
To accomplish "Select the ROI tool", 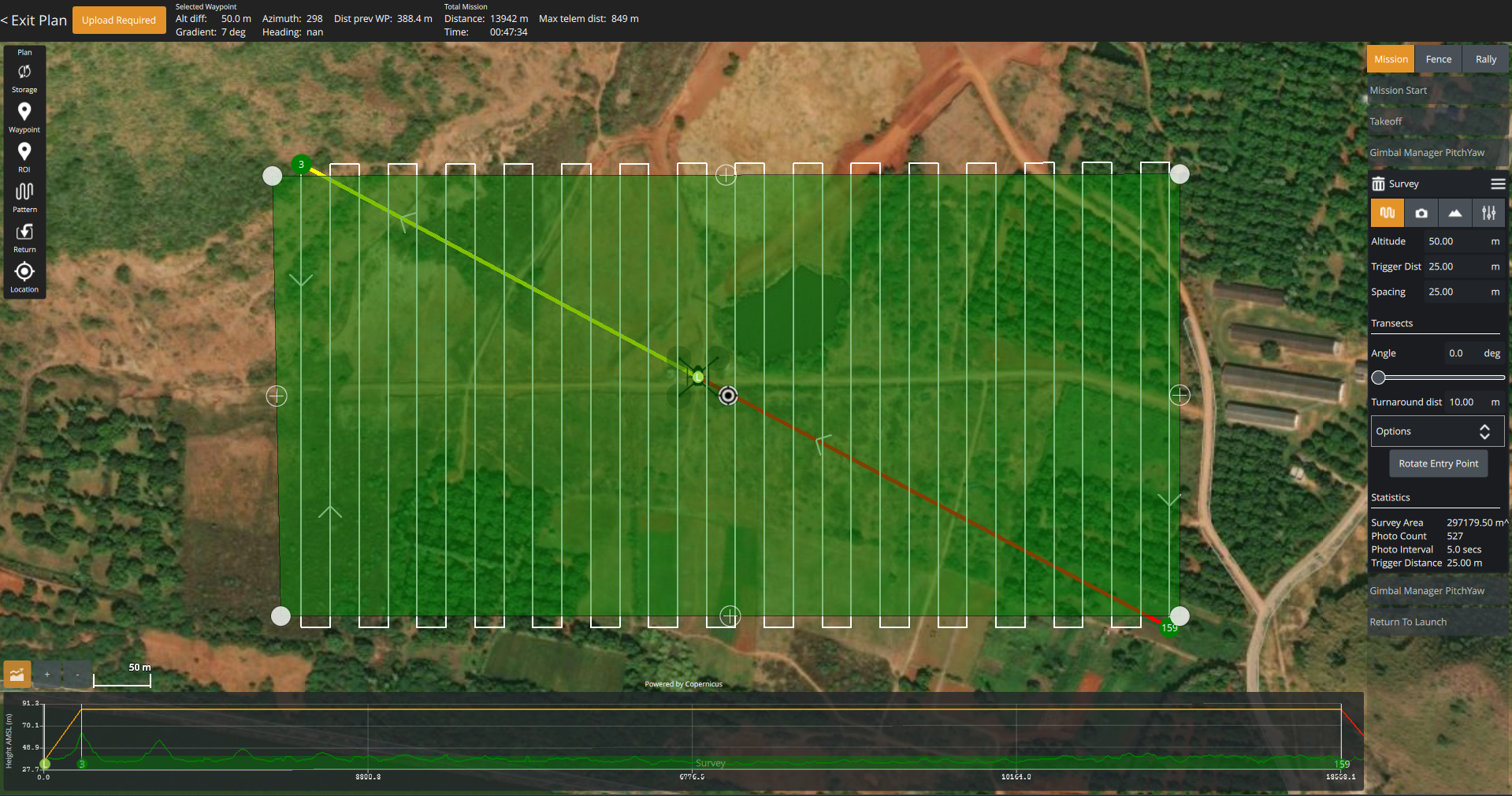I will [x=24, y=157].
